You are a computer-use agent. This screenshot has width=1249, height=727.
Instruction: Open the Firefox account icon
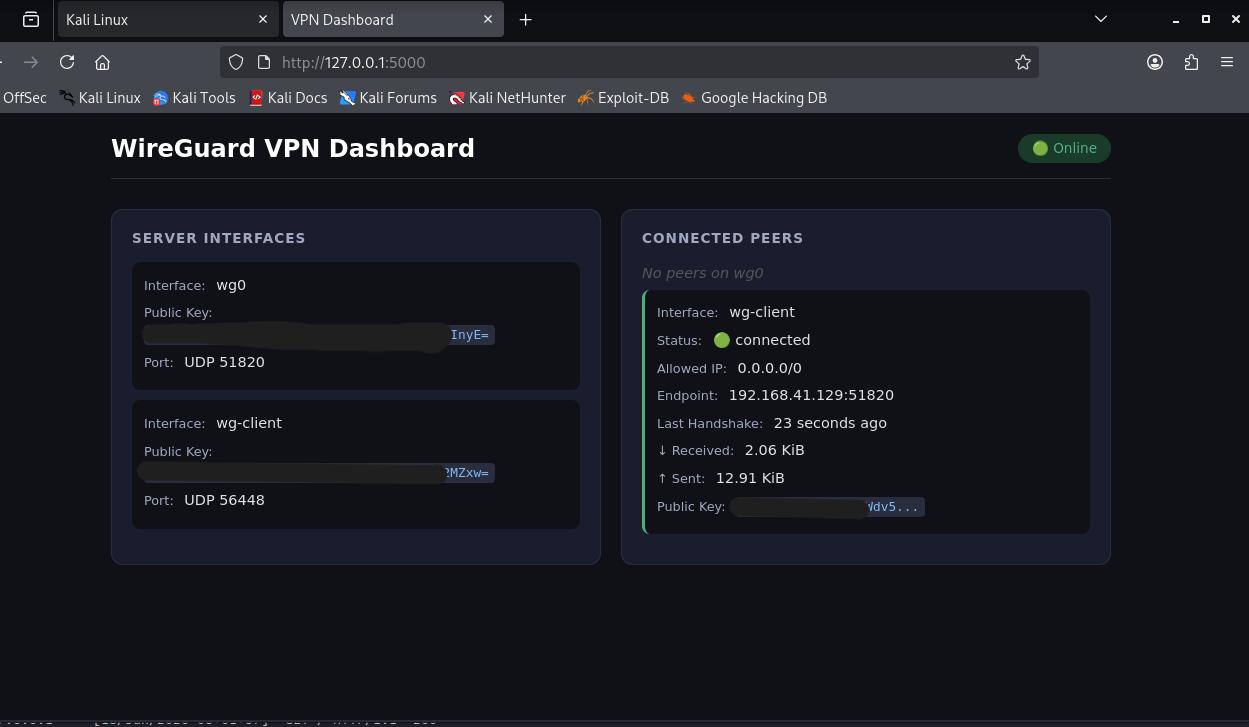pos(1155,62)
